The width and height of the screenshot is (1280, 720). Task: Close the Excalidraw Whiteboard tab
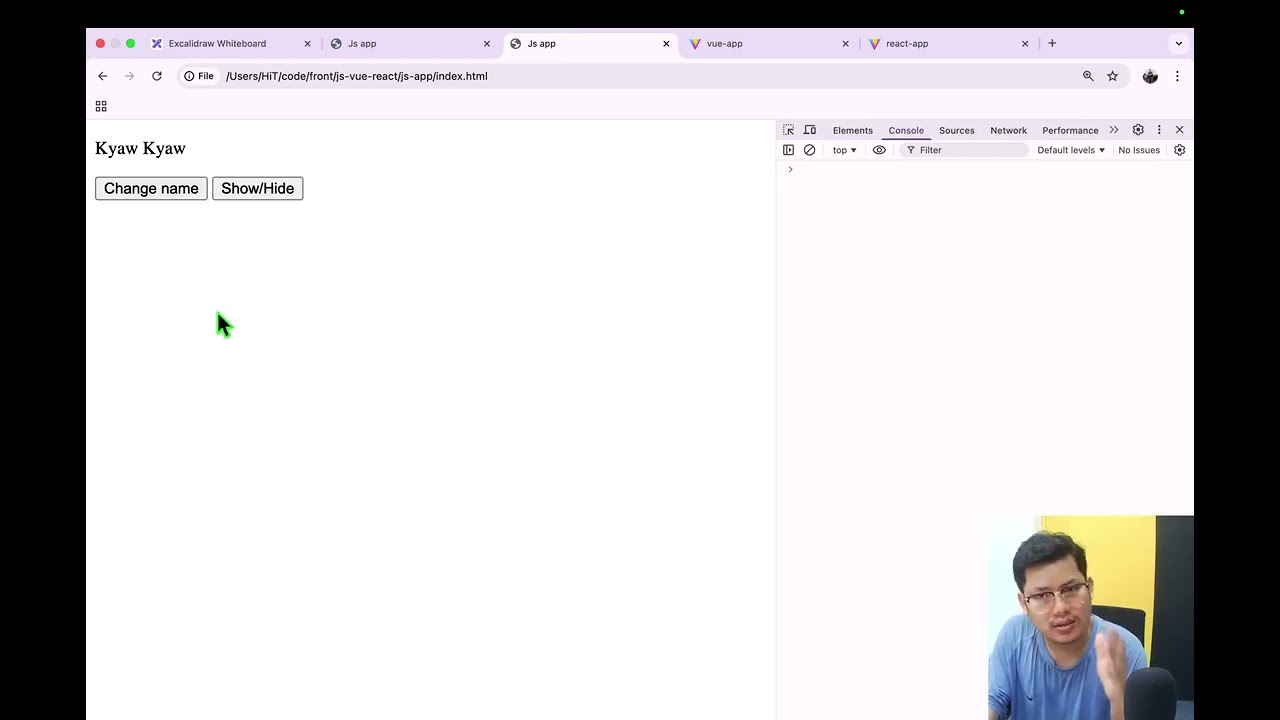click(x=307, y=43)
